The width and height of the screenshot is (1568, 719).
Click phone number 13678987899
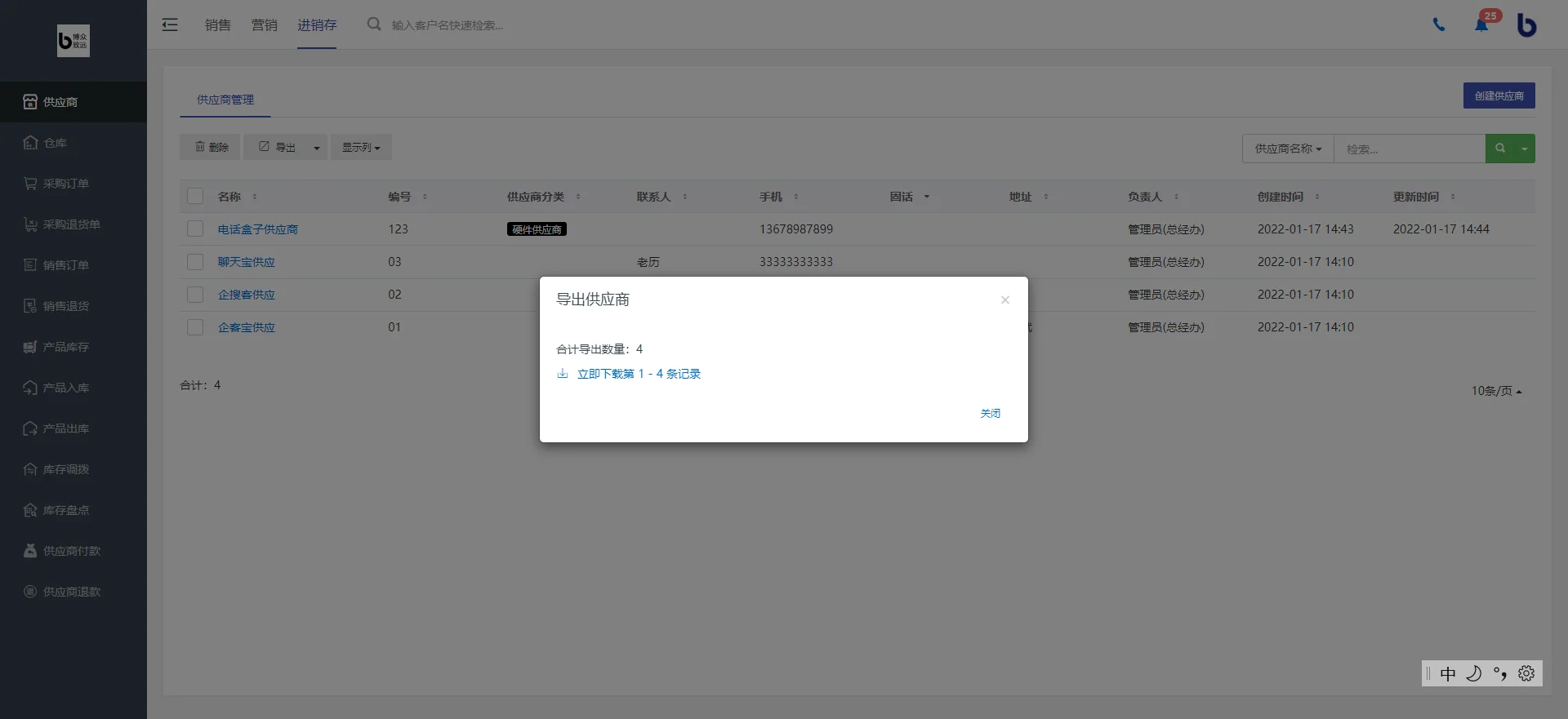click(796, 229)
